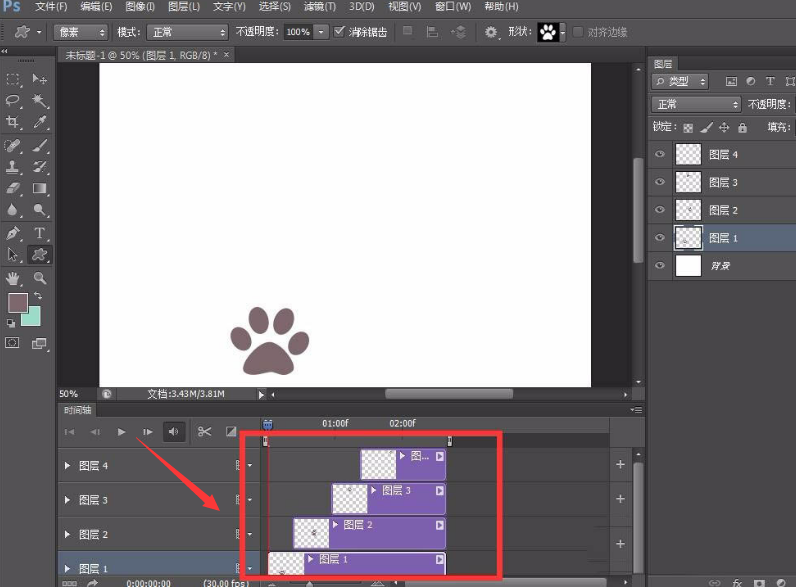The width and height of the screenshot is (796, 588).
Task: Open the 图像(I) menu
Action: coord(140,7)
